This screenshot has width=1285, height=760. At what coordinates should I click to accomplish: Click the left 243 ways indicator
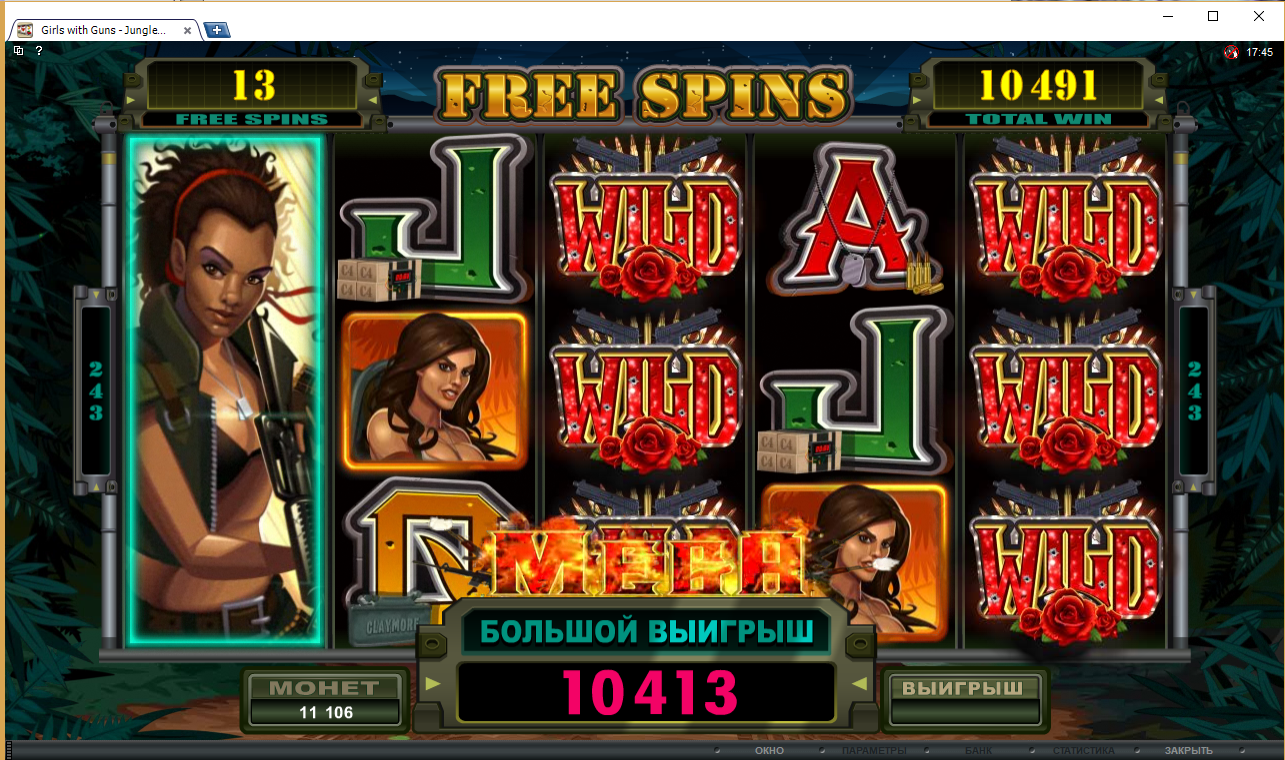pyautogui.click(x=95, y=389)
